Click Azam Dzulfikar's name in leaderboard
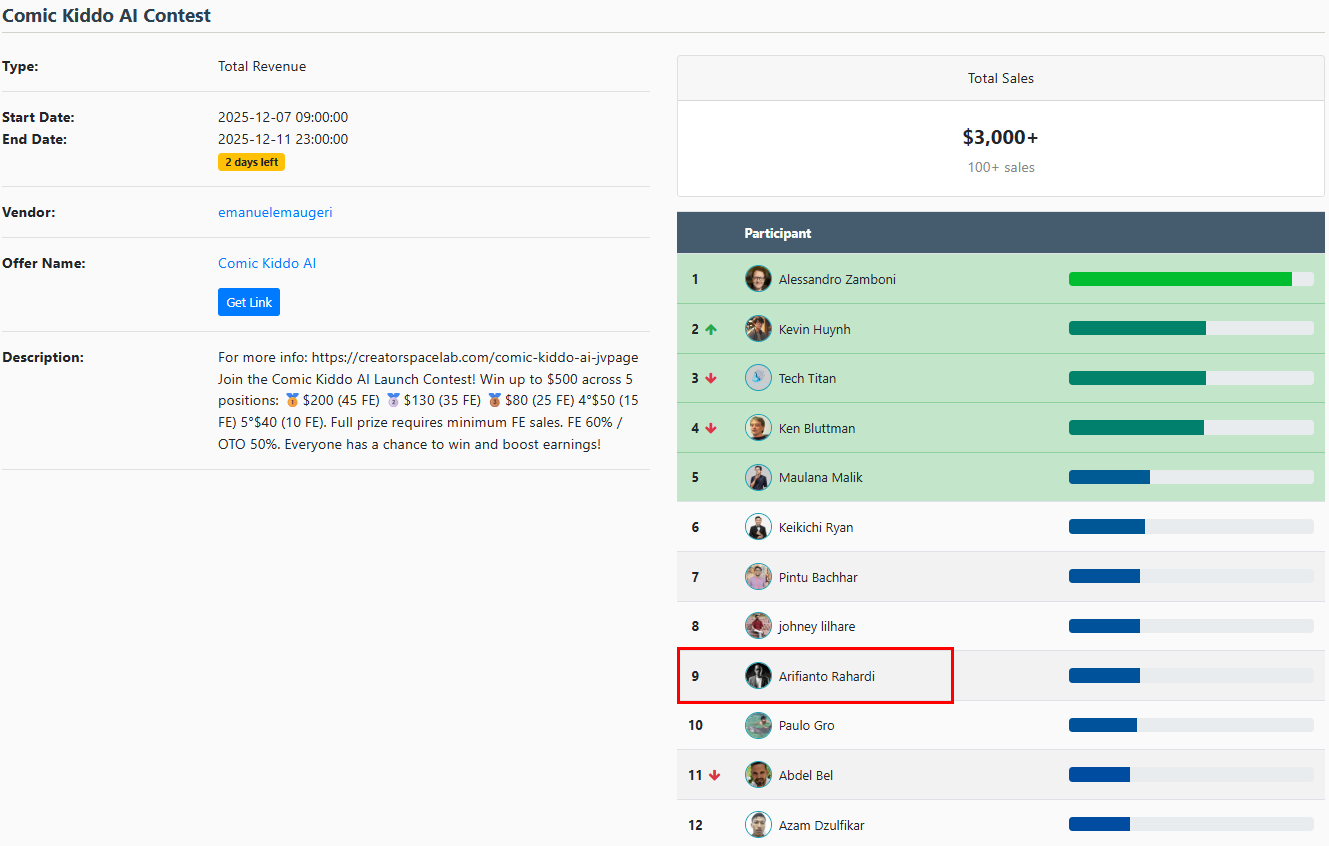The image size is (1329, 846). coord(821,825)
